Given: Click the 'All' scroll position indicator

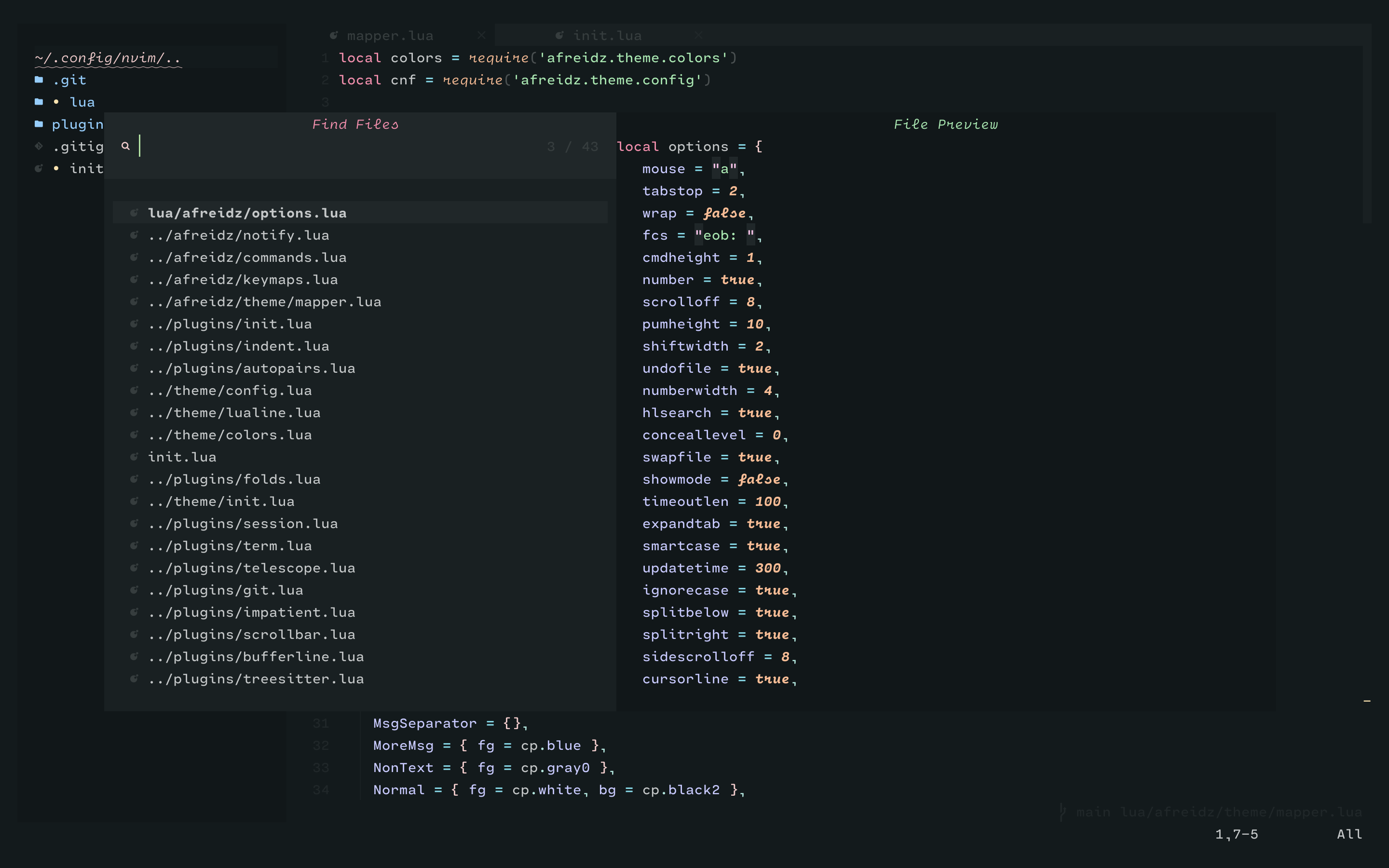Looking at the screenshot, I should [x=1349, y=834].
